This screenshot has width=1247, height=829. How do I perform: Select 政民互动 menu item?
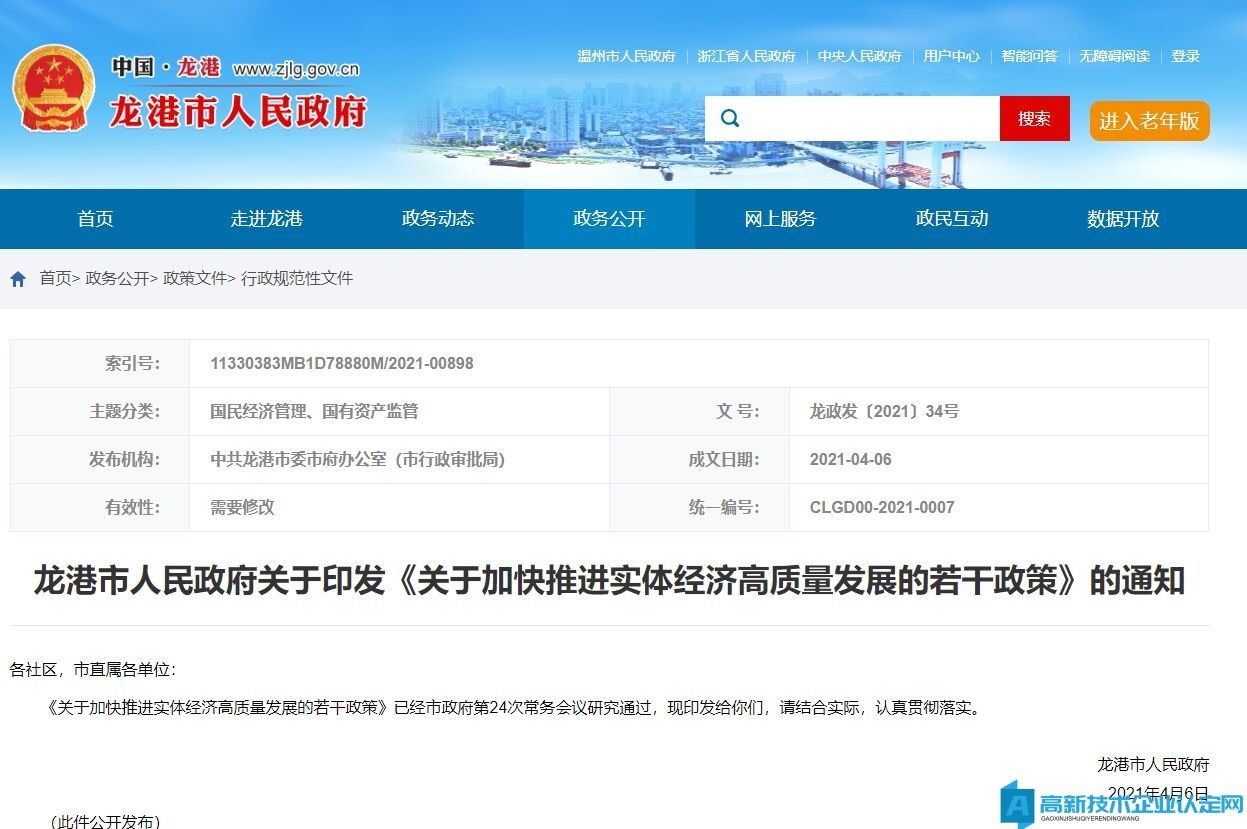coord(952,219)
